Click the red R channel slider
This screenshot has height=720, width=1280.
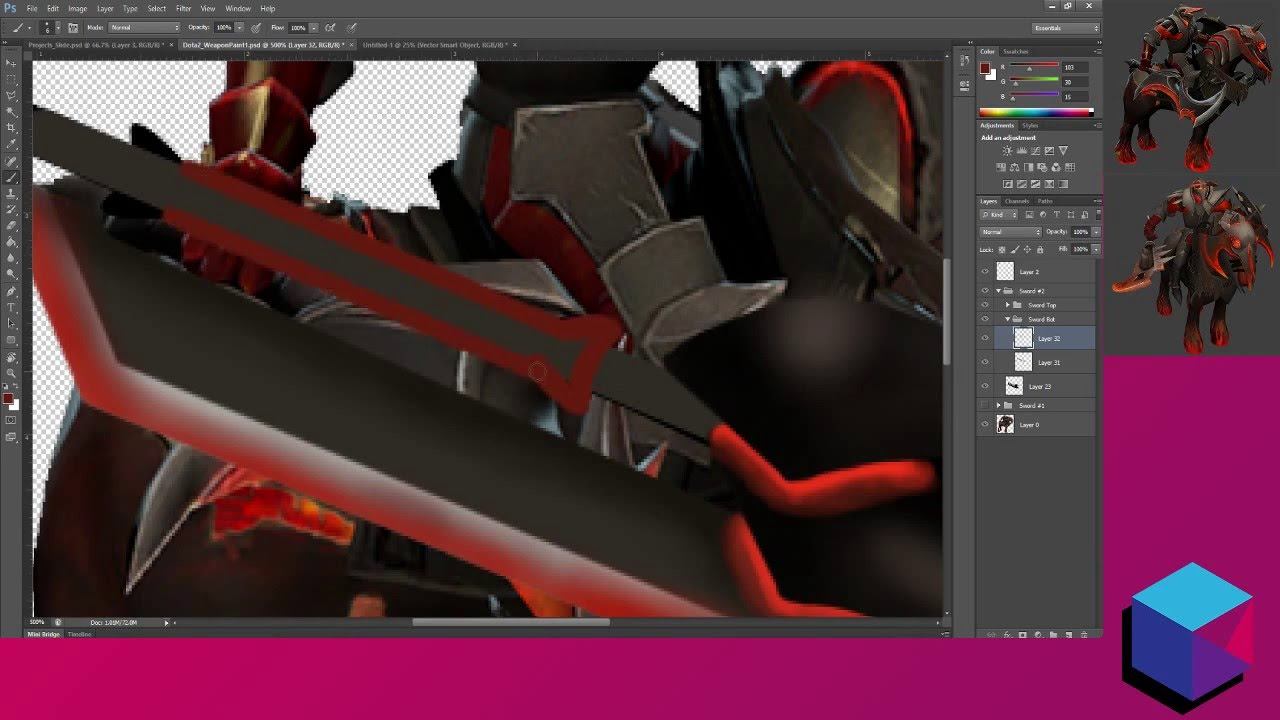click(x=1035, y=67)
